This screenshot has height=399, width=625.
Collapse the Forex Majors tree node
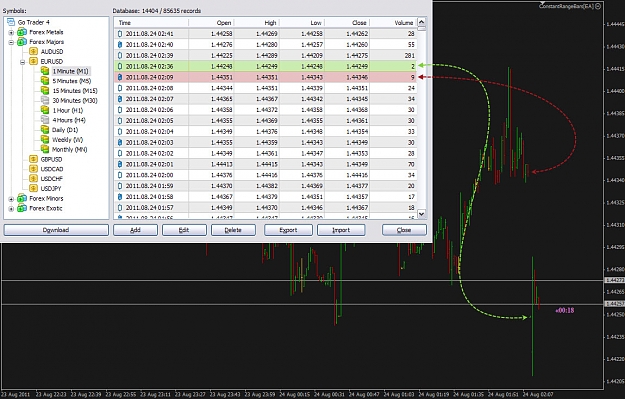point(11,42)
